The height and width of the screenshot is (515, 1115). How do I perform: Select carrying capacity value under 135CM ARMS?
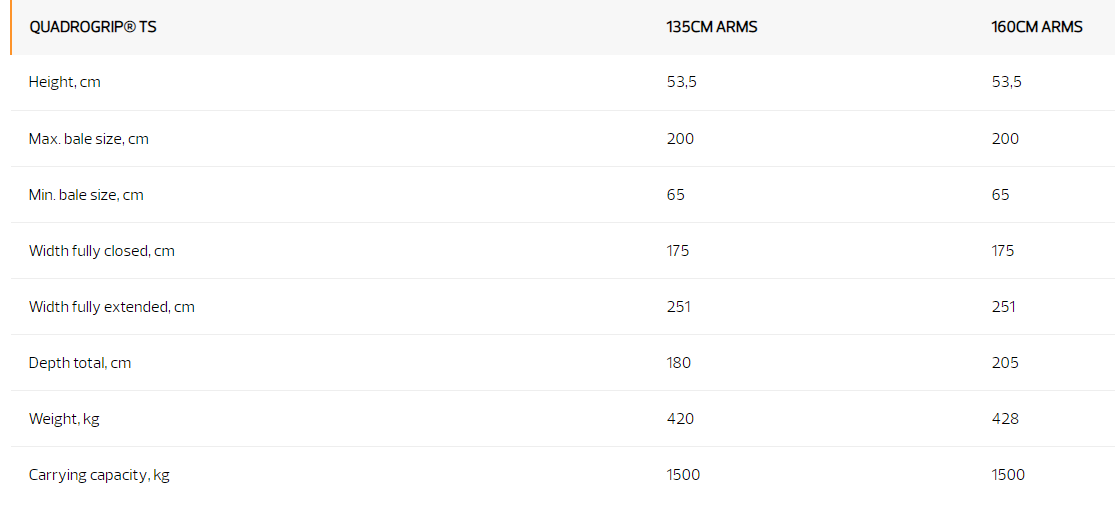pos(684,475)
